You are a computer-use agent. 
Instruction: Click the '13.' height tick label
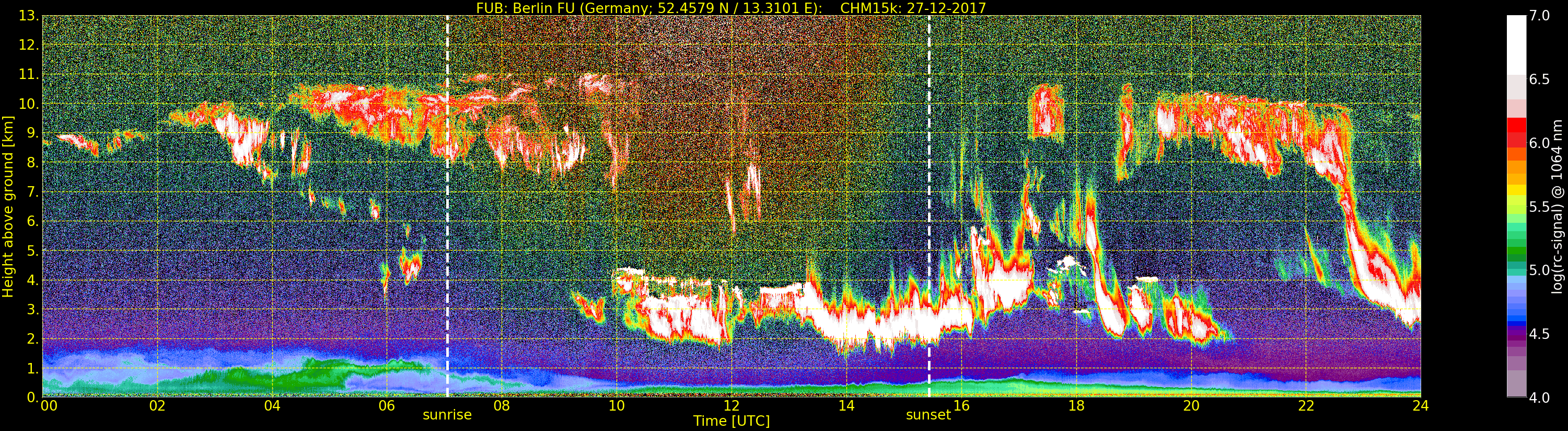(x=29, y=16)
